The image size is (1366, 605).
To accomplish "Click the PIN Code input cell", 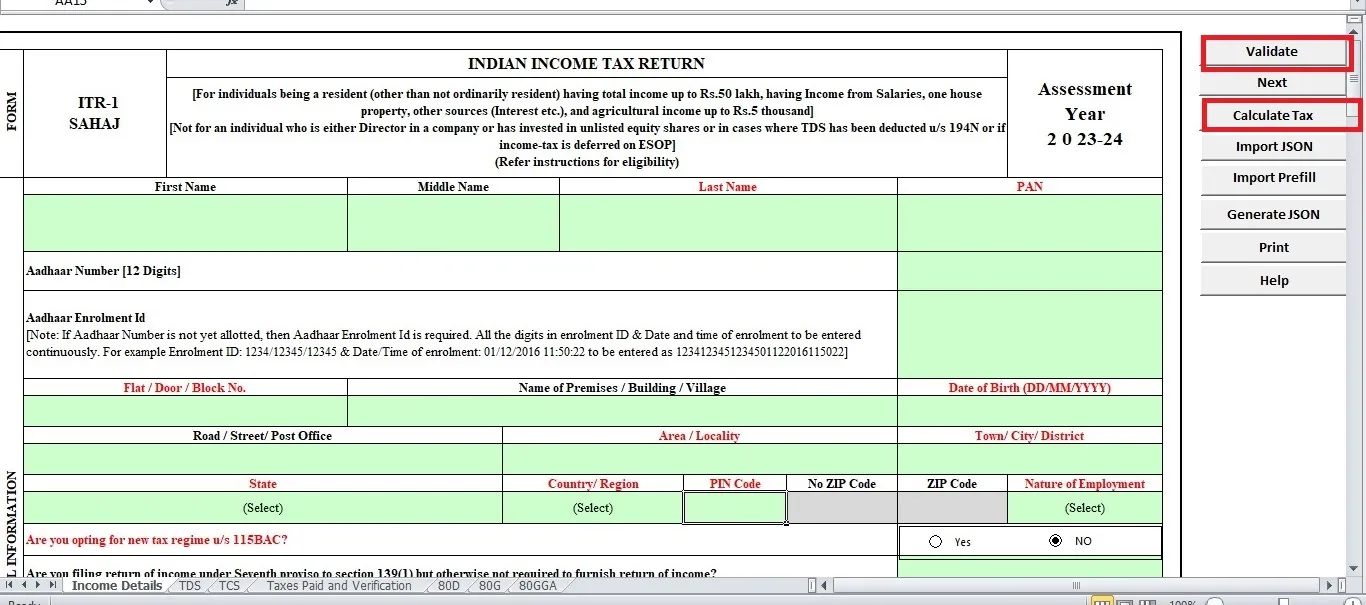I will point(735,508).
